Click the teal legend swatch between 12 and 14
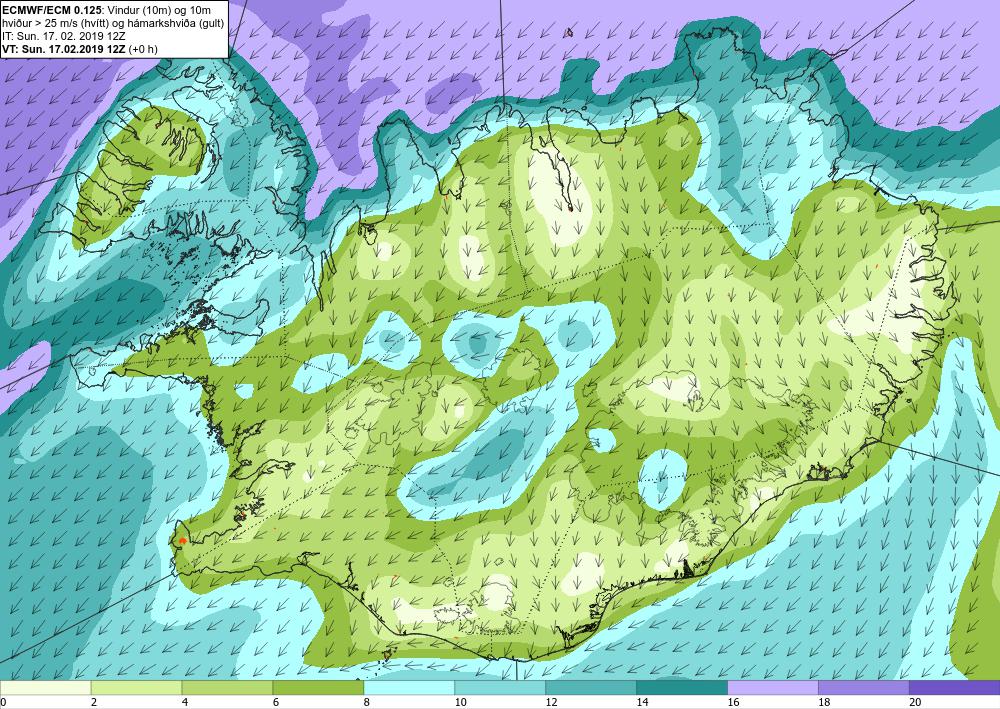 click(591, 688)
